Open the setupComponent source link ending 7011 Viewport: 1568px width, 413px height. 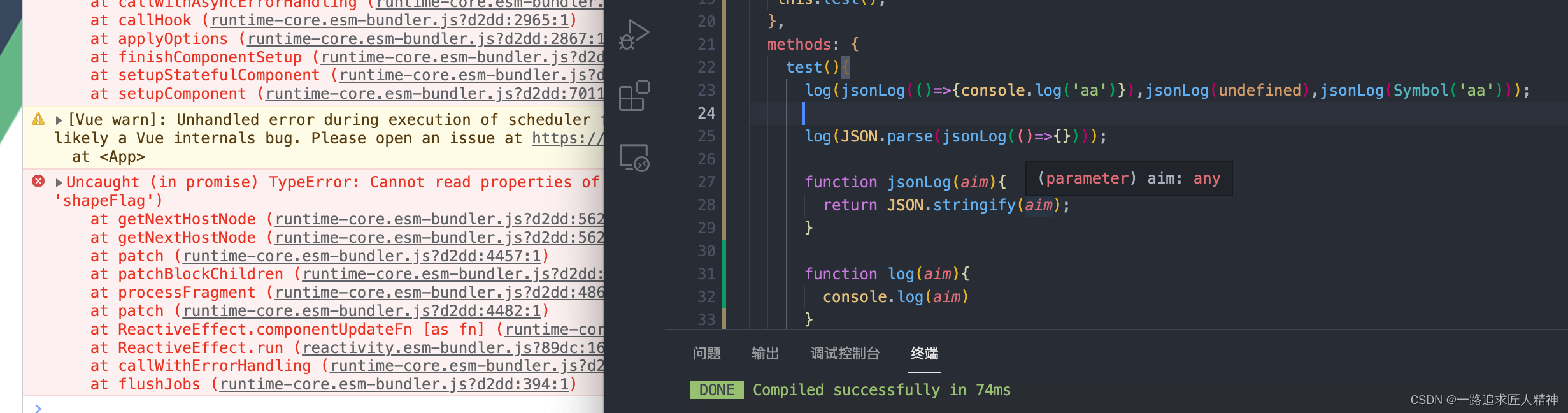tap(434, 94)
